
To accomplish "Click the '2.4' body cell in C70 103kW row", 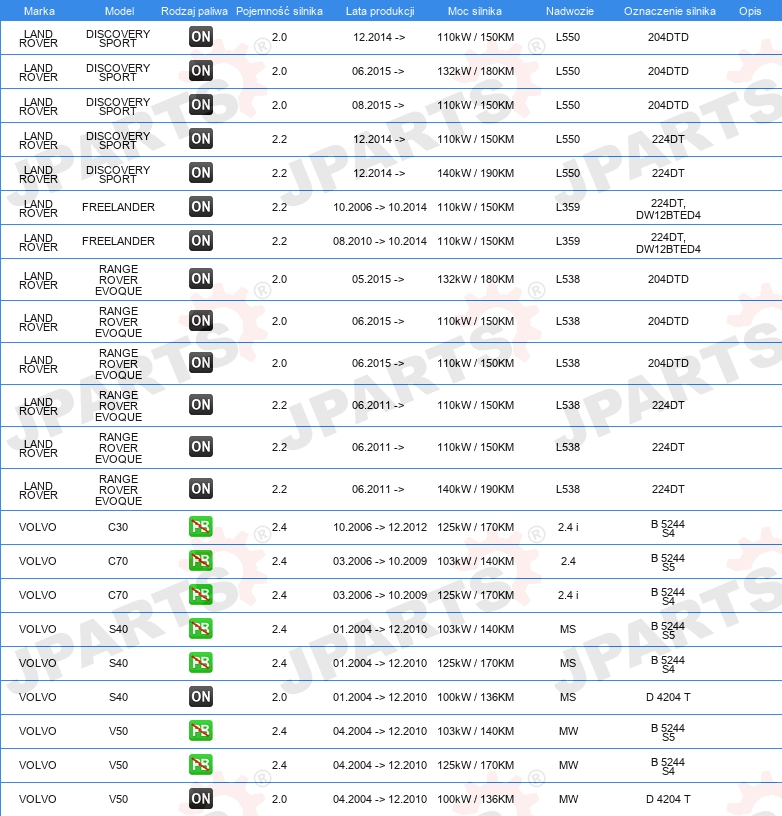I will pyautogui.click(x=568, y=561).
